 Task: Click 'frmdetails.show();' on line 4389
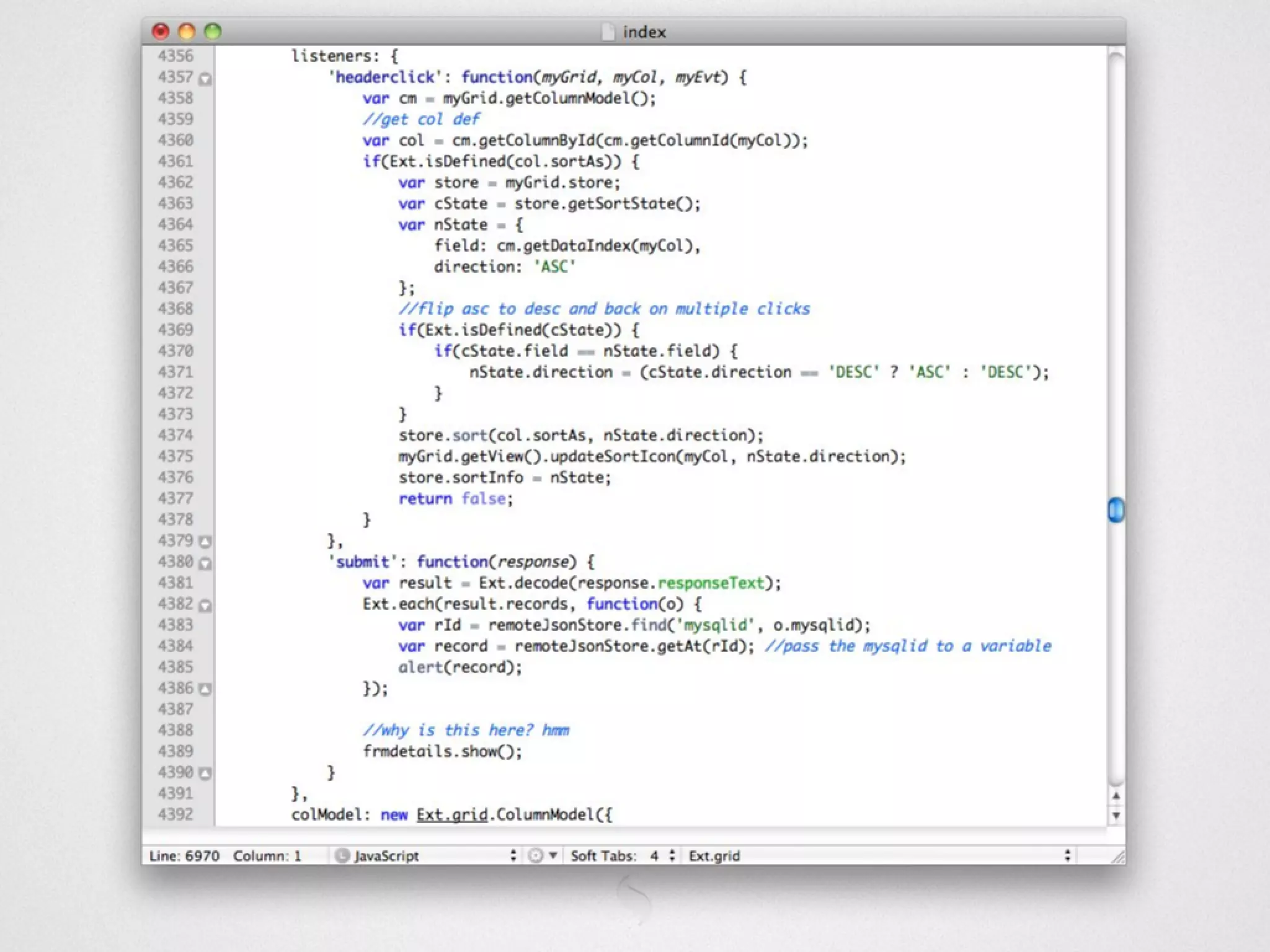(x=442, y=751)
